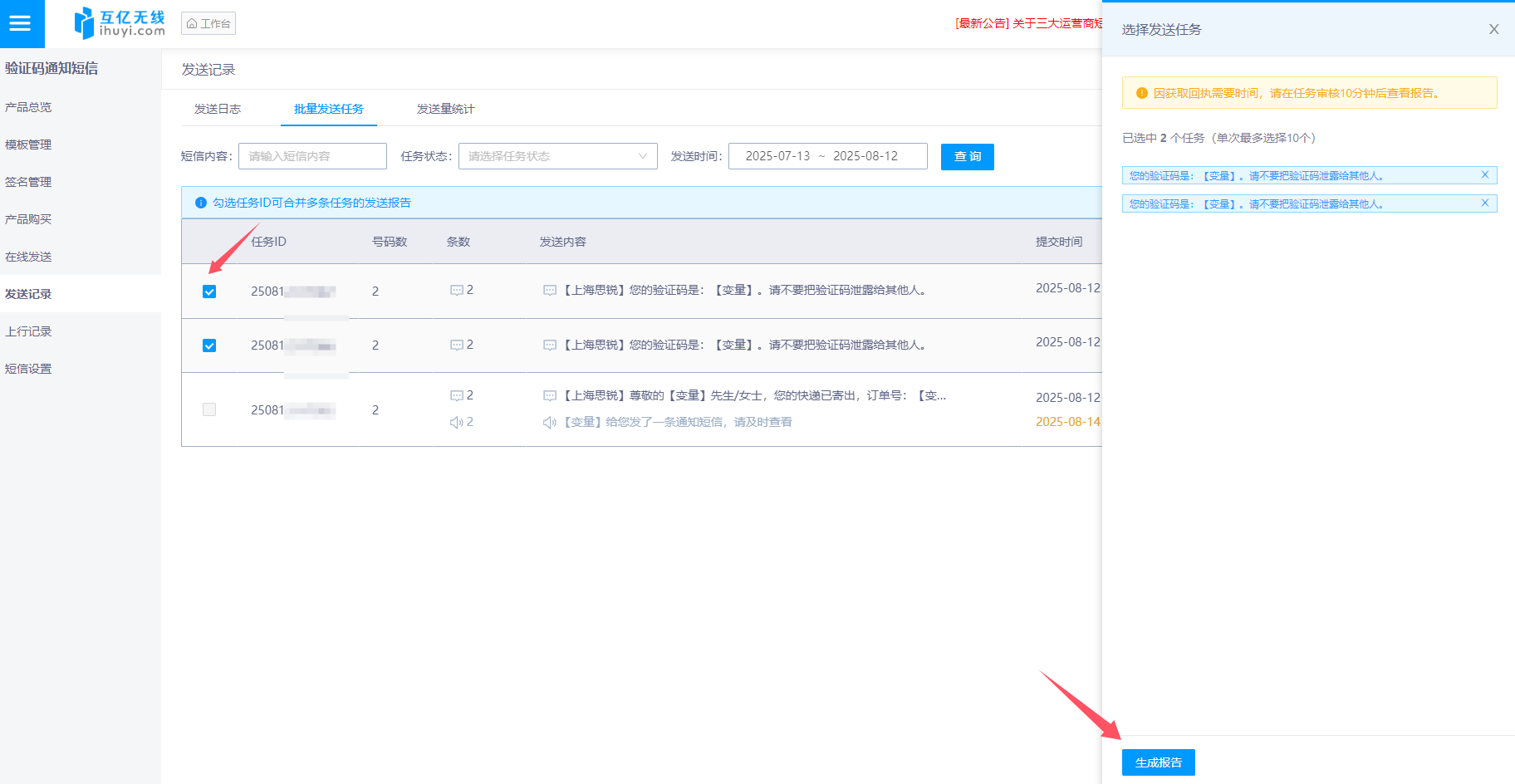This screenshot has width=1515, height=784.
Task: Open the 任务状态 dropdown
Action: pyautogui.click(x=557, y=156)
